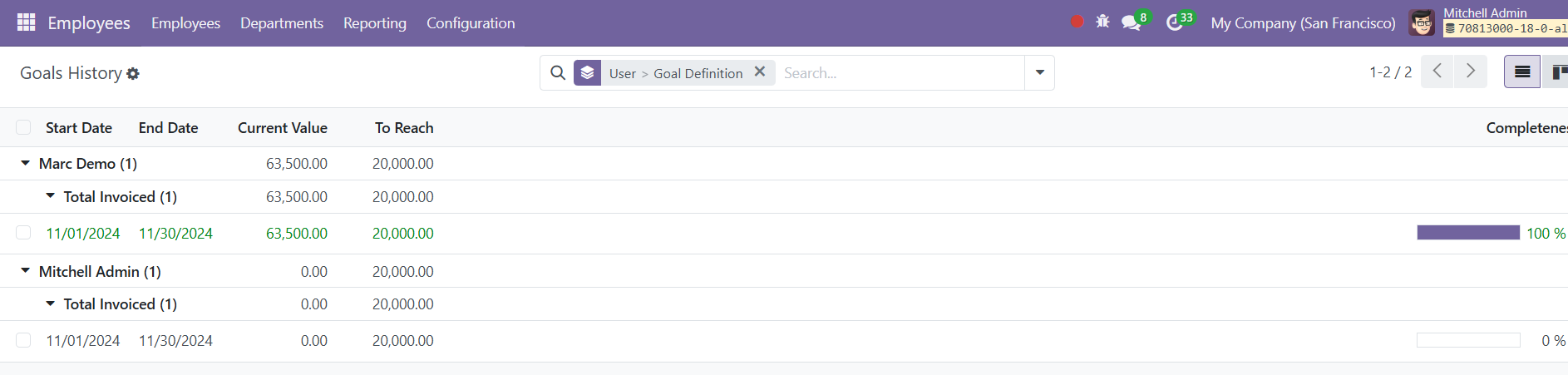The height and width of the screenshot is (375, 1568).
Task: Toggle select-all records checkbox in header
Action: click(x=23, y=127)
